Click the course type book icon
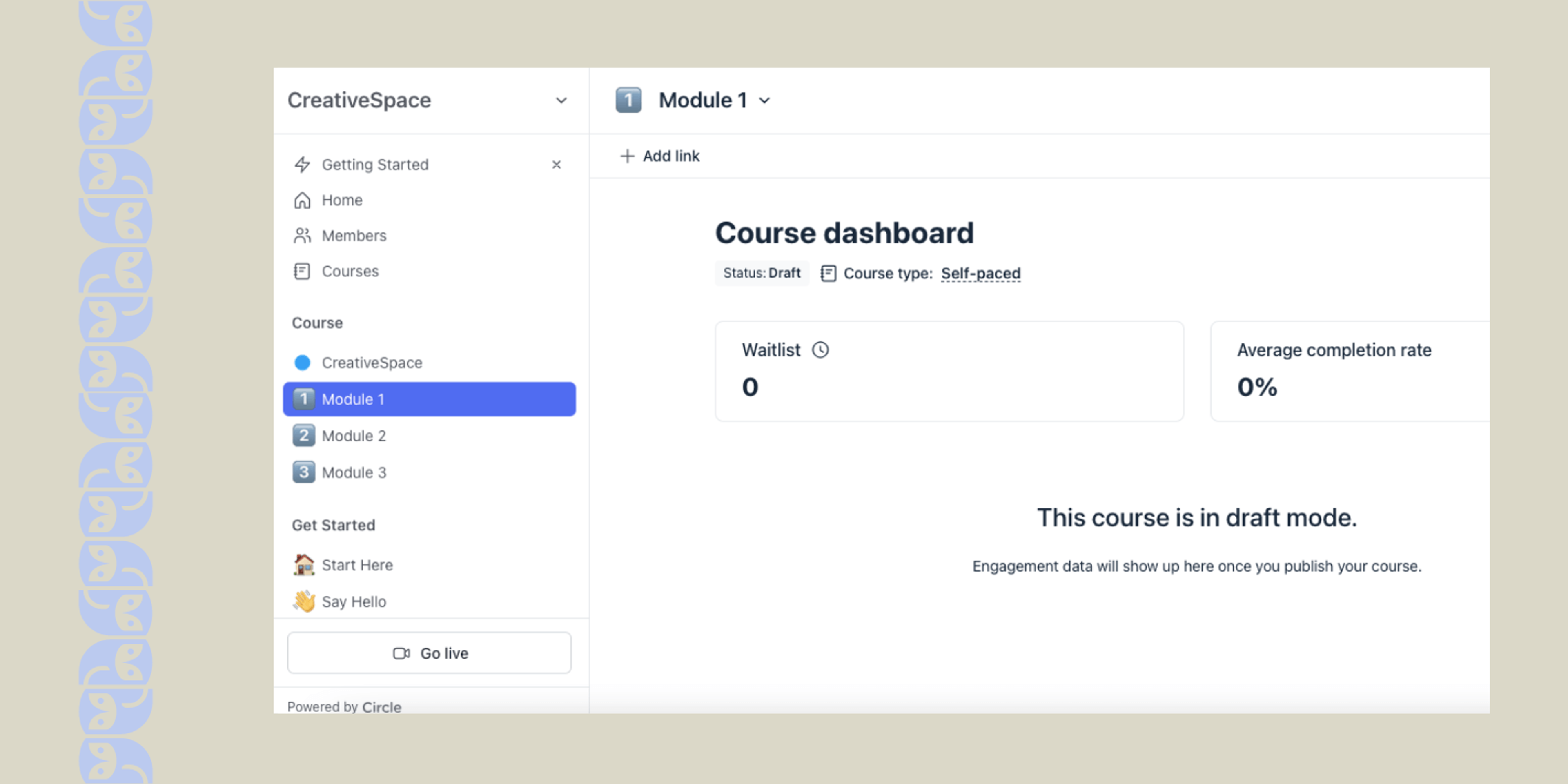 click(x=829, y=273)
